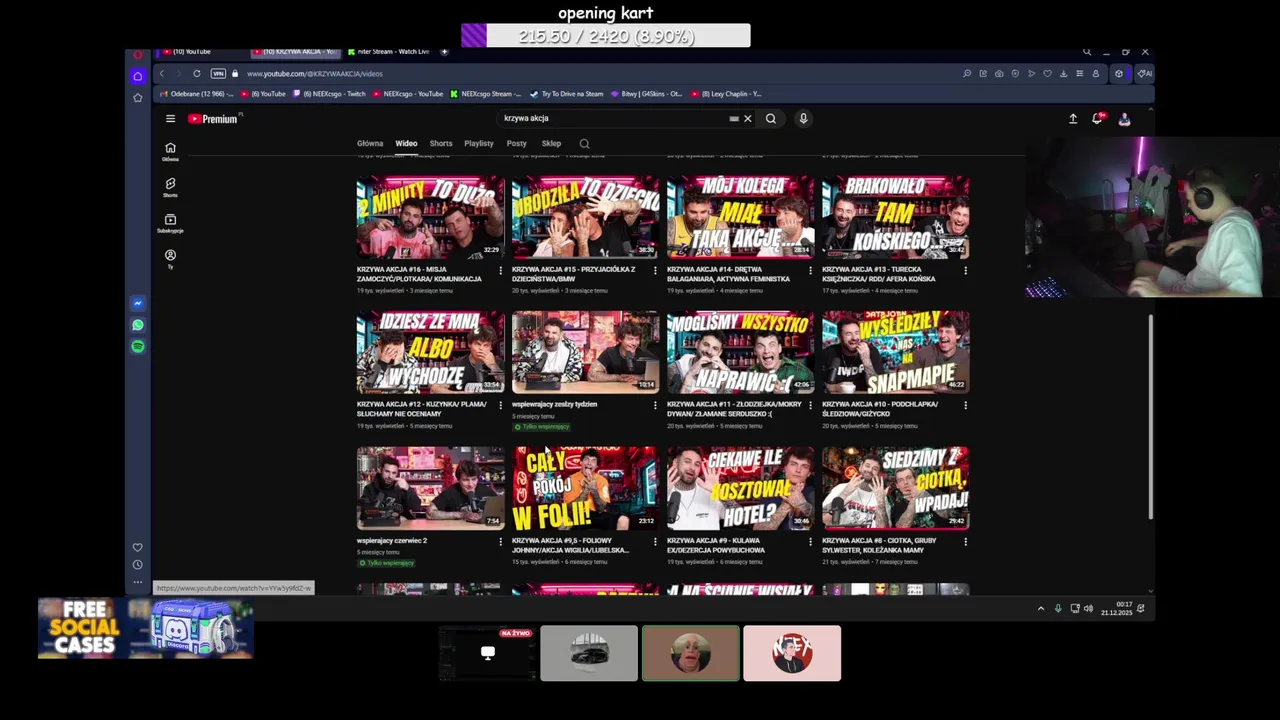The width and height of the screenshot is (1280, 720).
Task: Click the upload/create icon in the YouTube header
Action: (1073, 118)
